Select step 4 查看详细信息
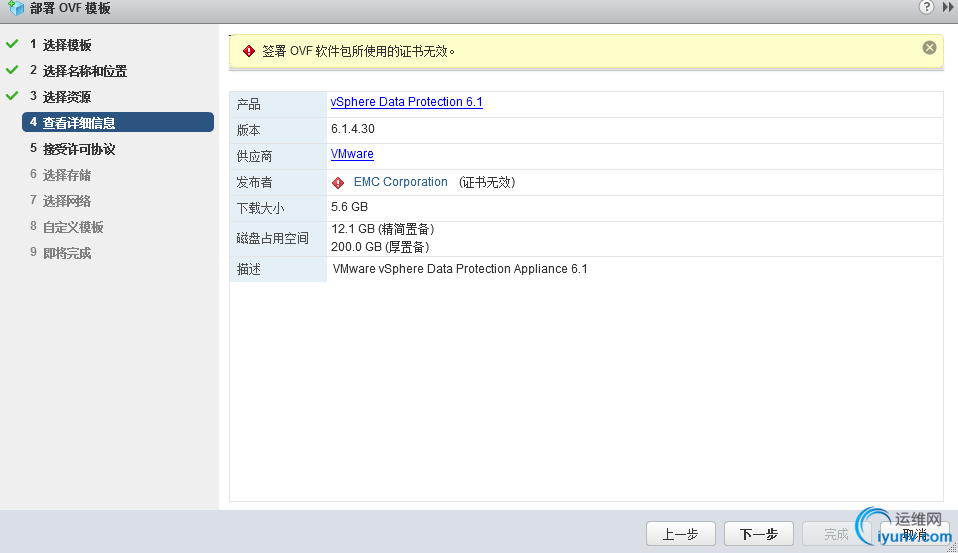 (x=118, y=122)
